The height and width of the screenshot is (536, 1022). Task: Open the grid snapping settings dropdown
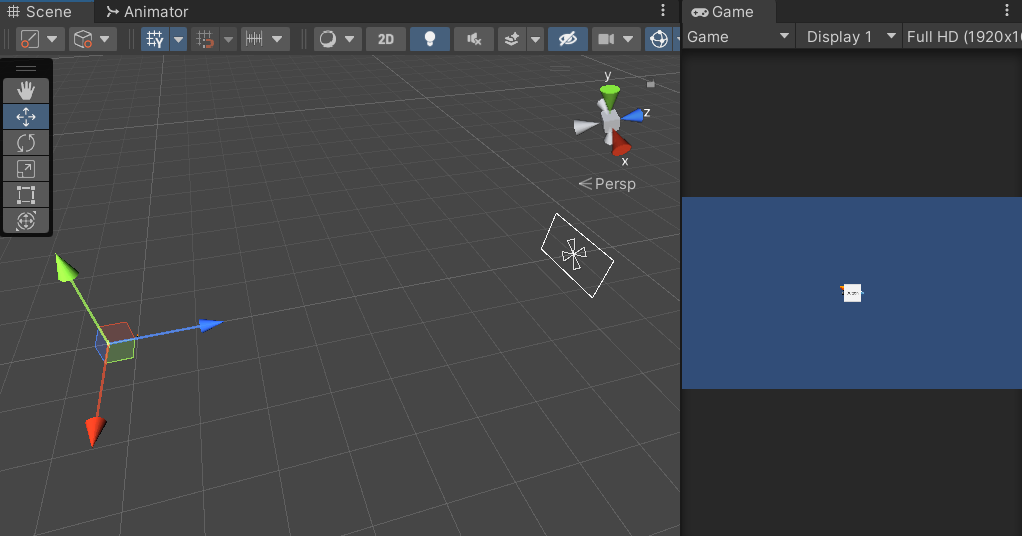coord(228,39)
